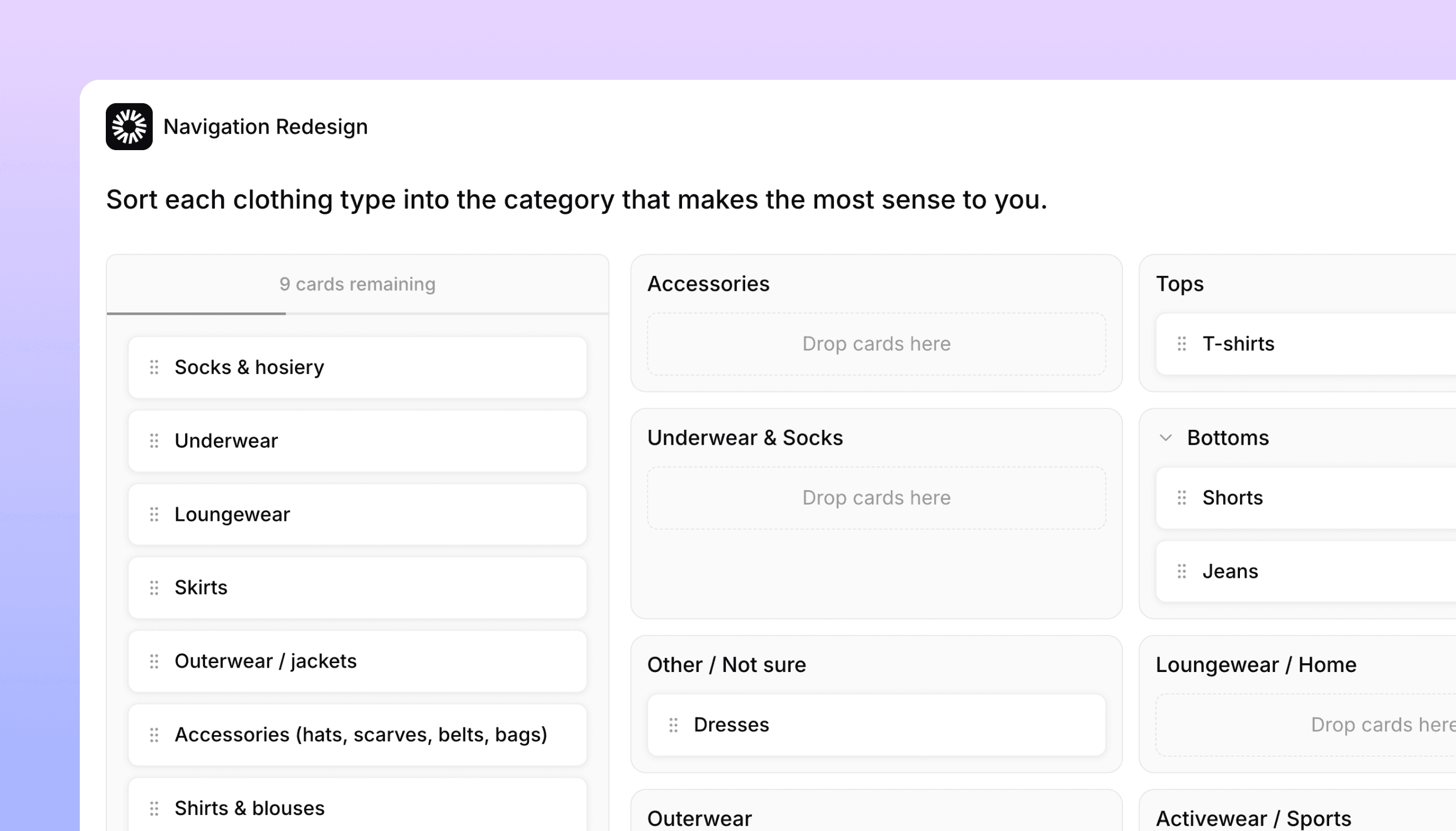Click the Accessories drop zone
The height and width of the screenshot is (831, 1456).
tap(876, 343)
